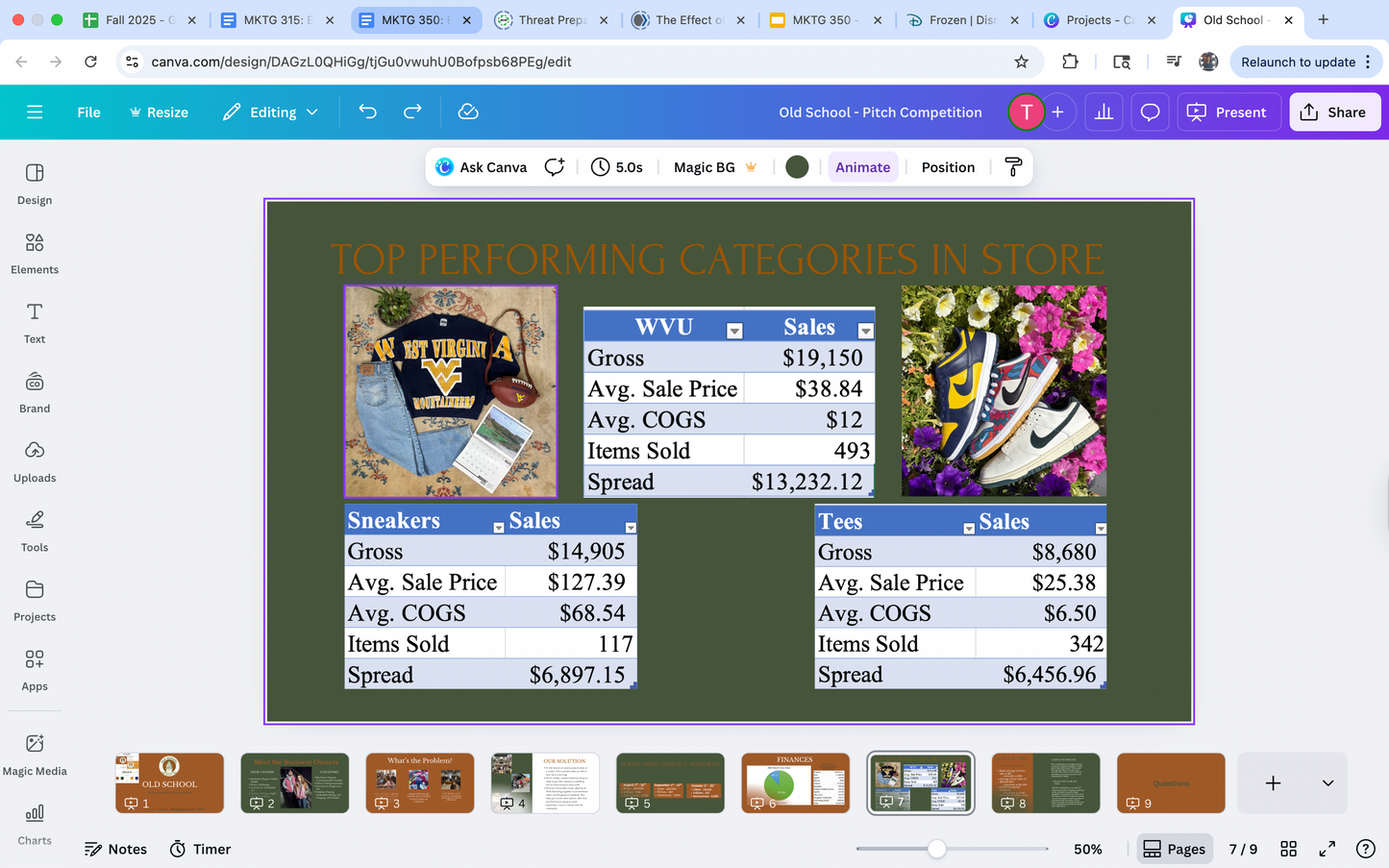The image size is (1389, 868).
Task: Open the Magic Media tool
Action: [35, 755]
